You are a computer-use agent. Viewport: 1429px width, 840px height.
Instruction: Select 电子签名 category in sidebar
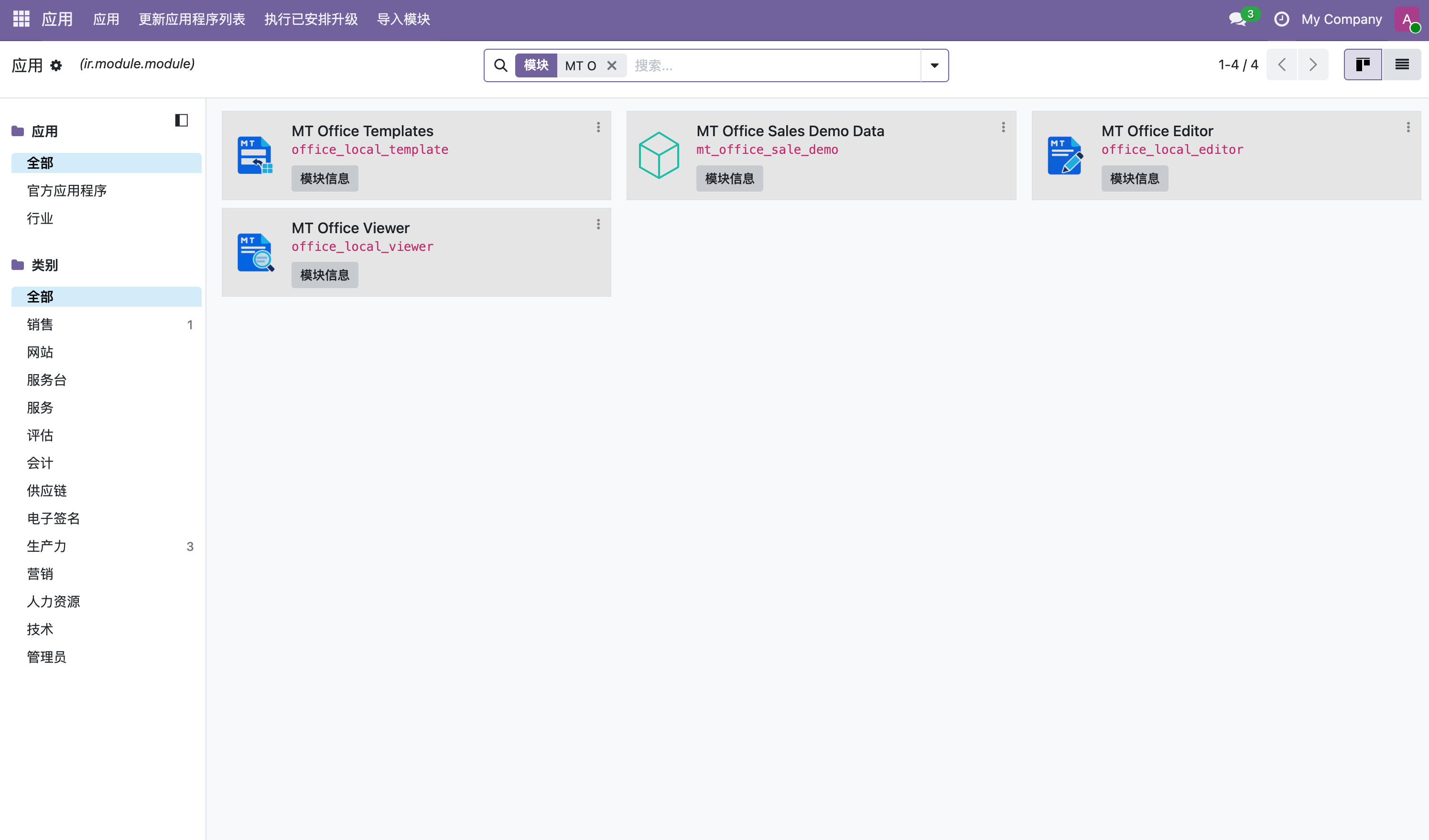tap(106, 518)
